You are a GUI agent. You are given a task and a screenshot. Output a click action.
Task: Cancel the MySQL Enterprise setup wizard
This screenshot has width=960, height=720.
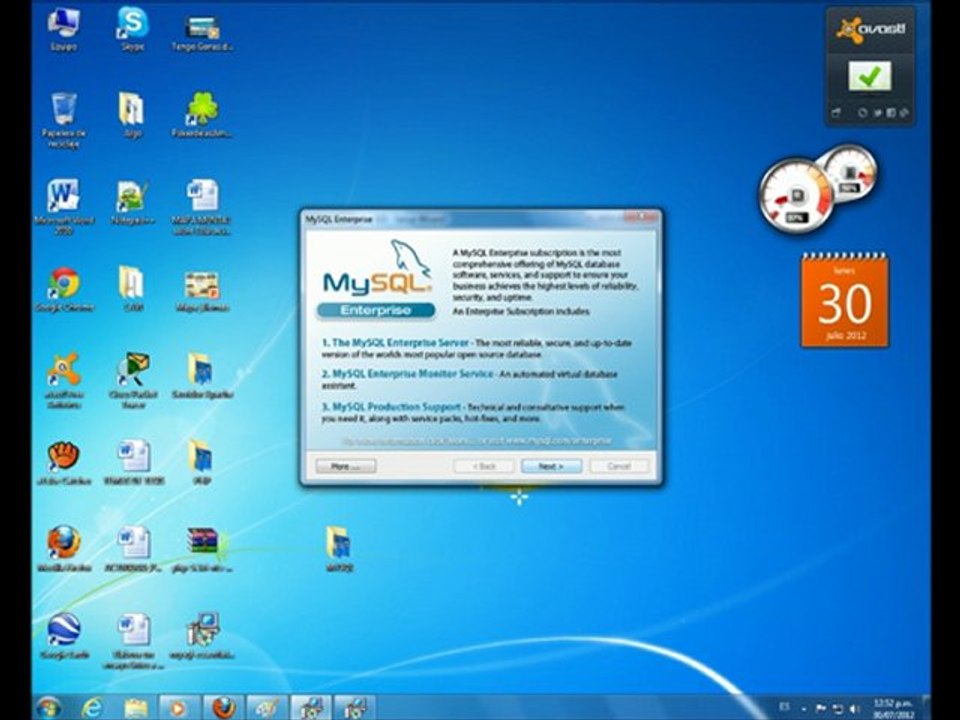click(618, 467)
